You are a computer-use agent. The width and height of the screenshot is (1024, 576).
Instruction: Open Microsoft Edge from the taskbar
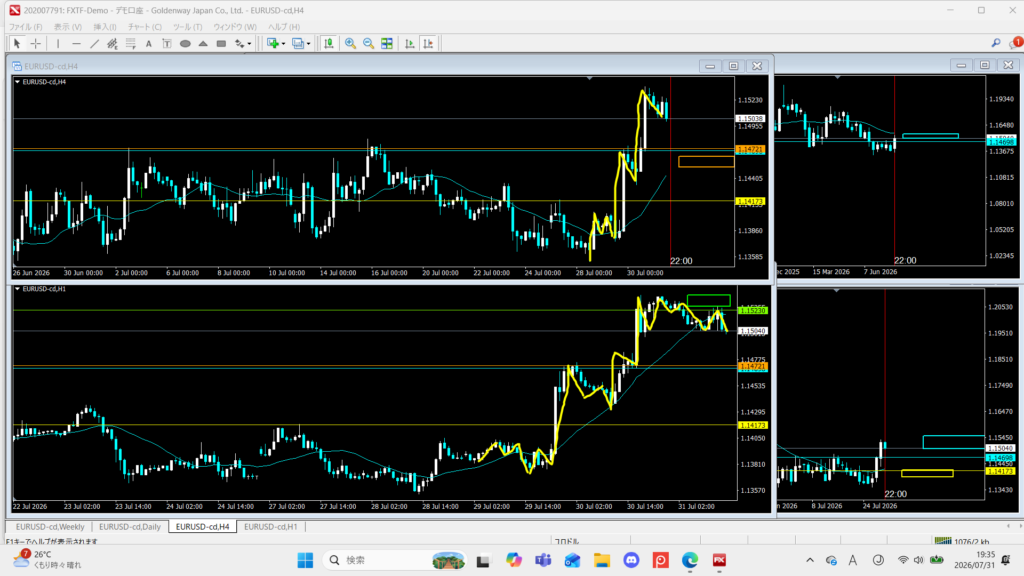pyautogui.click(x=690, y=560)
